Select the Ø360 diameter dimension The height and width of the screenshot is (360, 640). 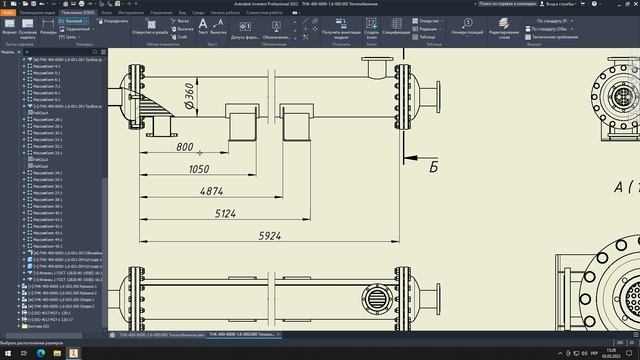click(x=189, y=96)
